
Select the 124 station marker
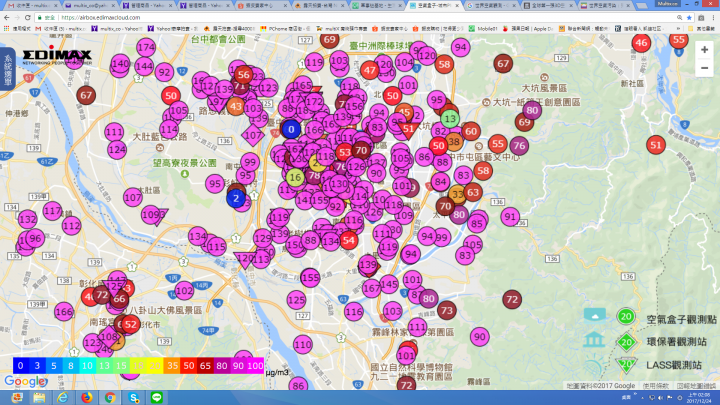coord(117,150)
